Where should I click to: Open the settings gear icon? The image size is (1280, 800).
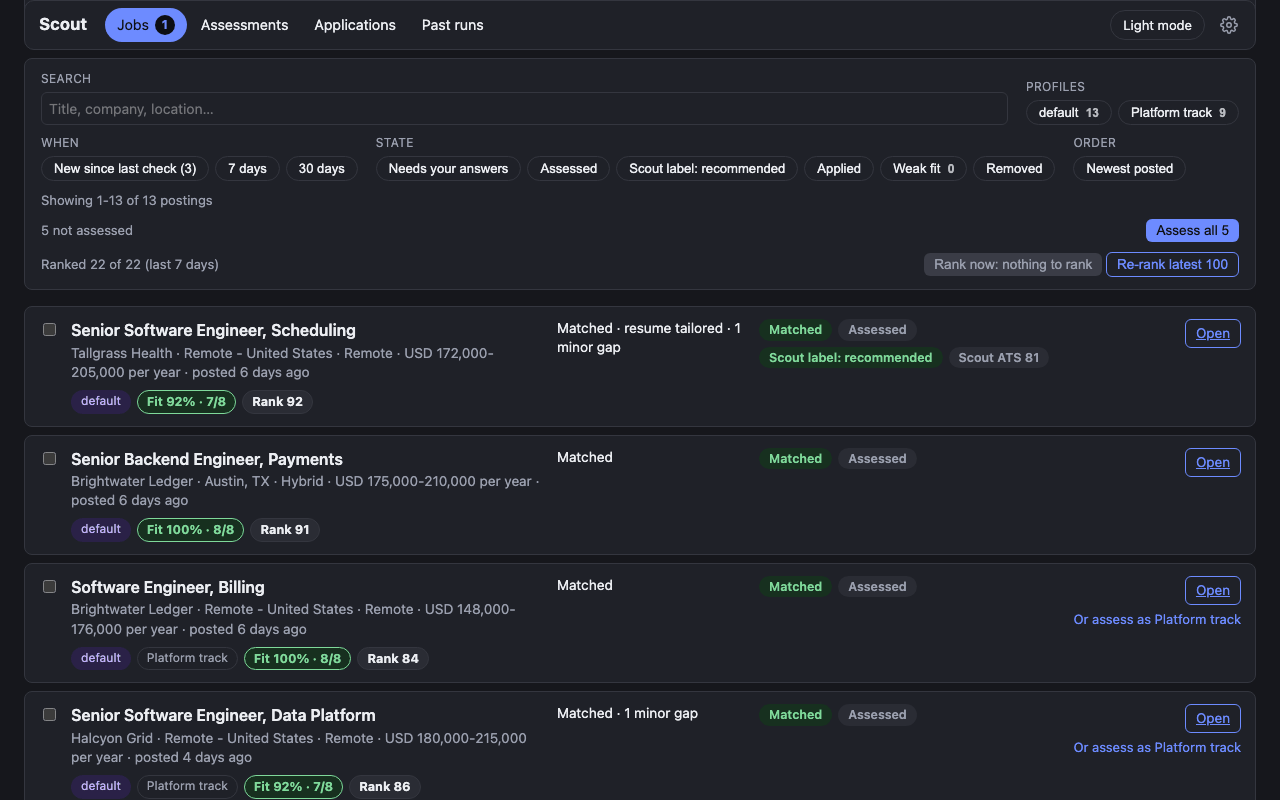click(x=1229, y=25)
